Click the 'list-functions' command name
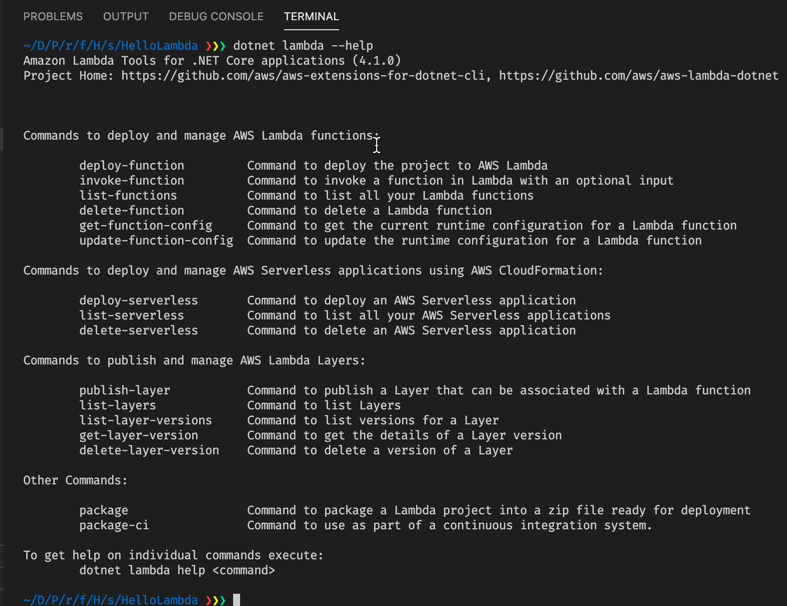This screenshot has height=606, width=787. click(x=128, y=196)
